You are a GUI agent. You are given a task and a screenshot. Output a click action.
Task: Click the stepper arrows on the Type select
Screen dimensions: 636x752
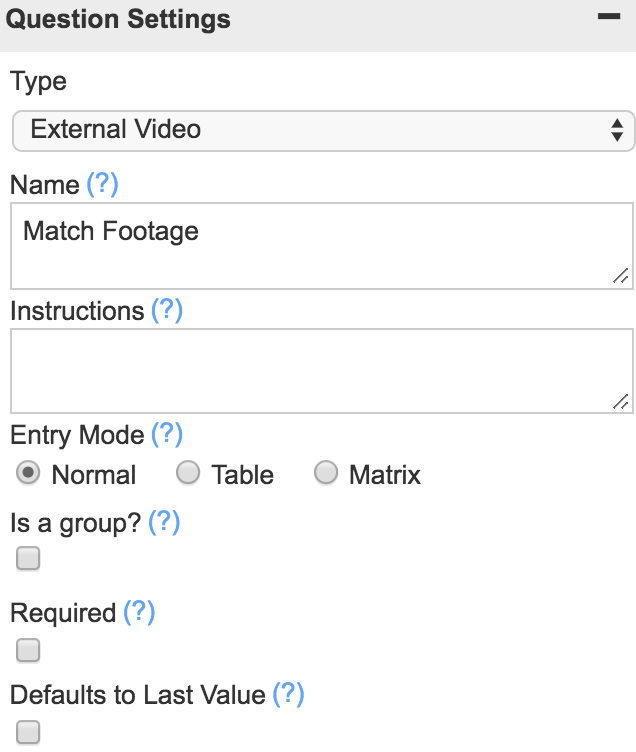pyautogui.click(x=617, y=130)
